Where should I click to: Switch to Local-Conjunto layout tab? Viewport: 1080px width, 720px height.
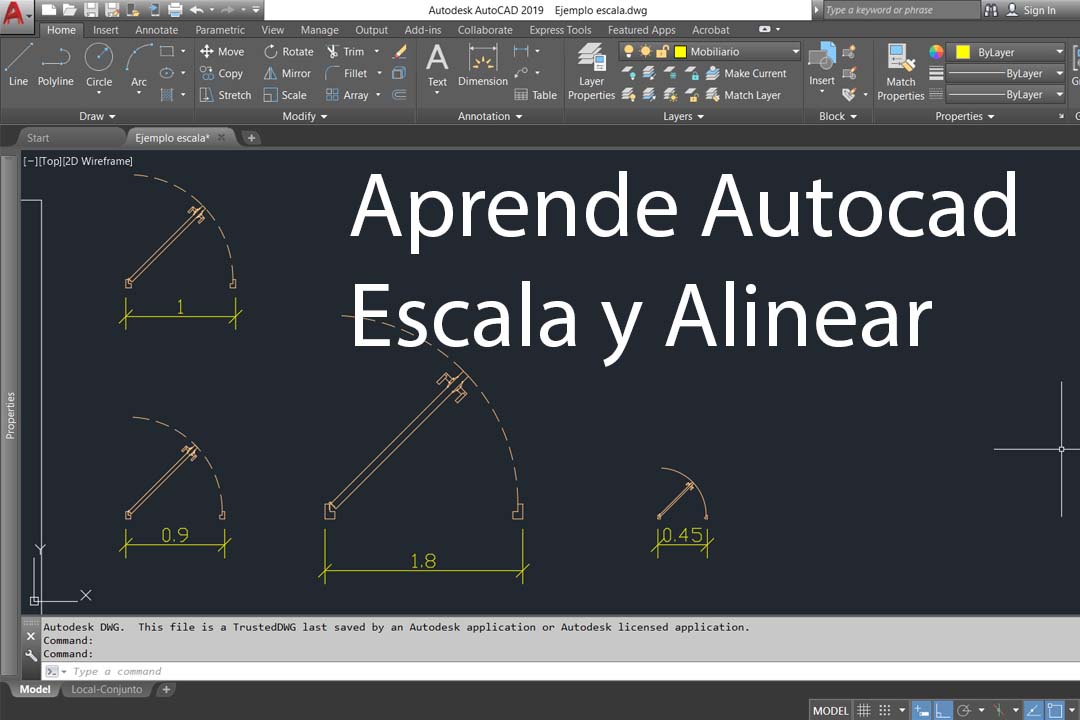[x=107, y=689]
